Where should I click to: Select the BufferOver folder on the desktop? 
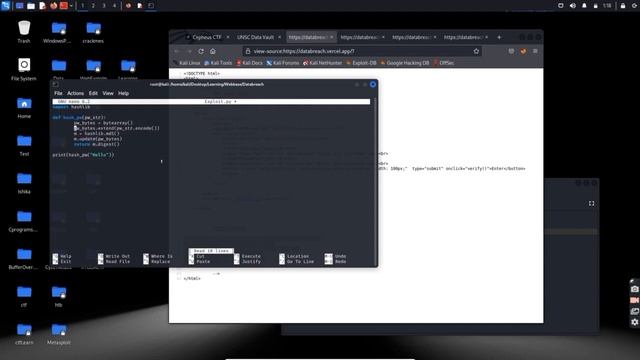point(24,258)
